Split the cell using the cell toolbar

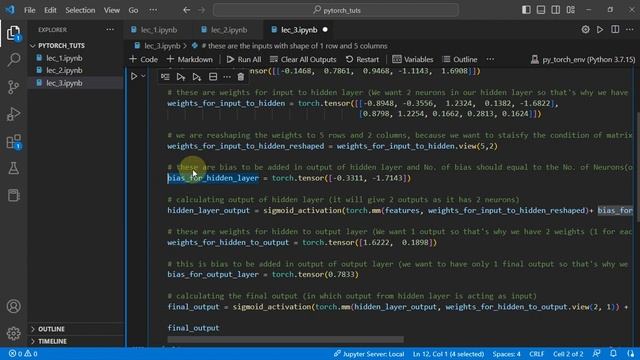(213, 77)
